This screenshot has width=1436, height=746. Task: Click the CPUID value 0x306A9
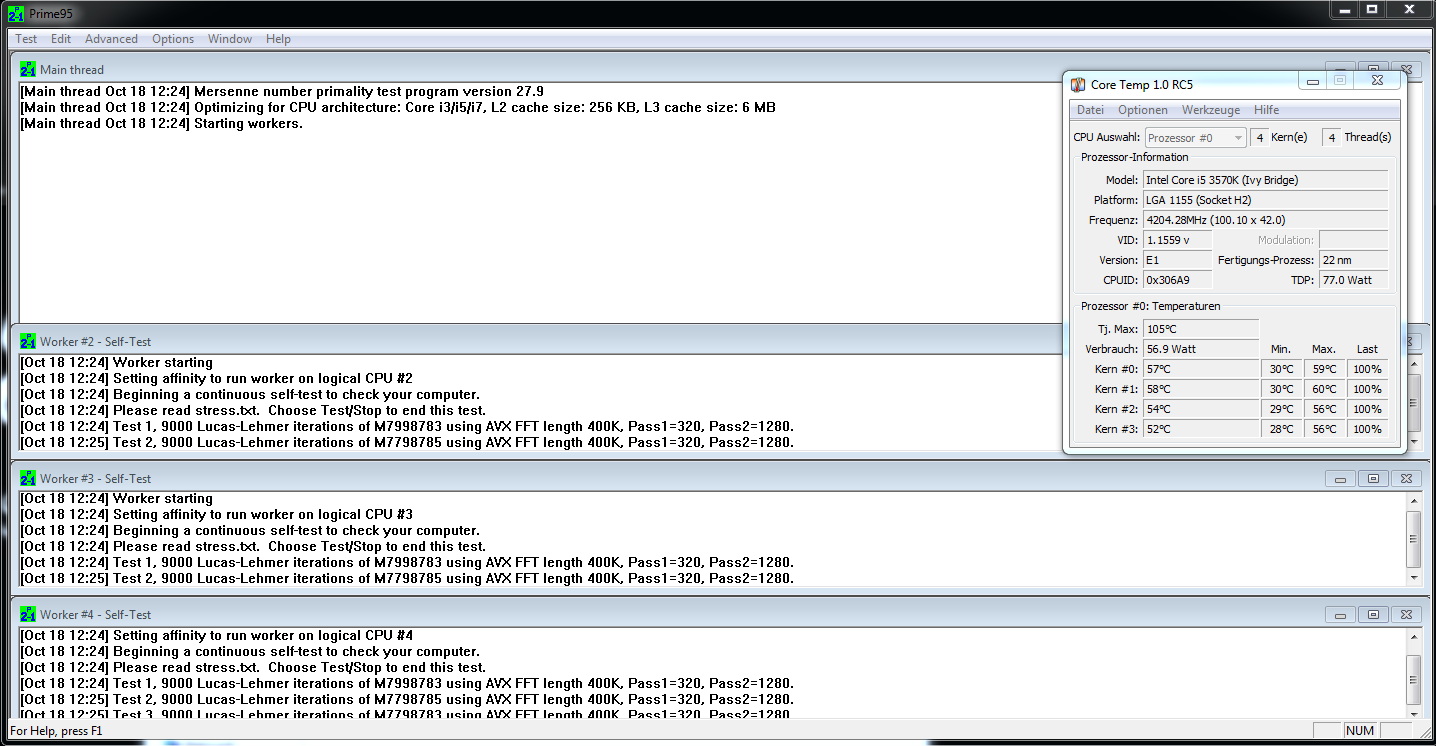click(1177, 280)
